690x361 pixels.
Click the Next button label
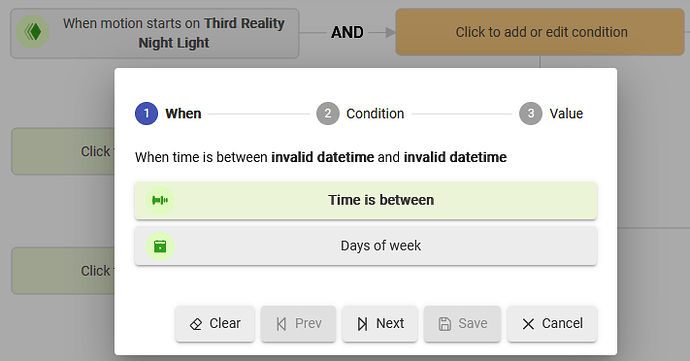[390, 323]
